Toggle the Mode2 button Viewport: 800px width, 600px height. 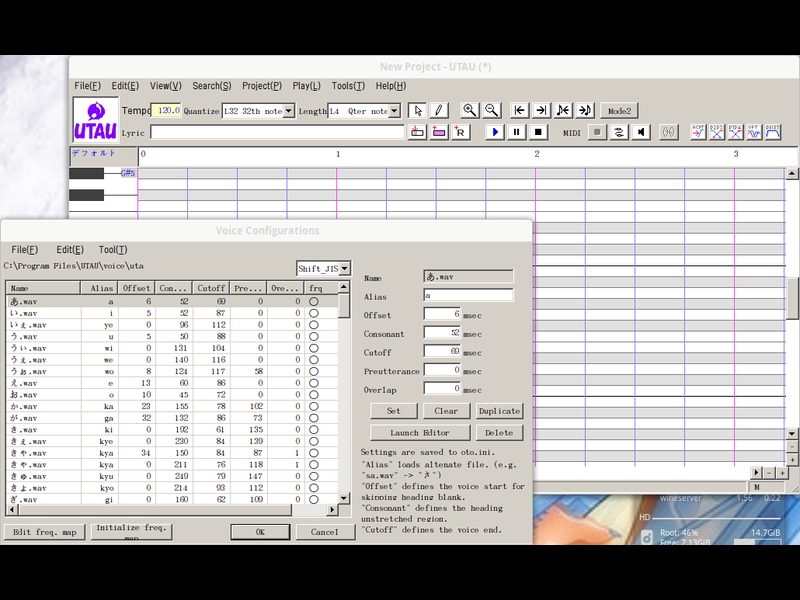pos(620,111)
